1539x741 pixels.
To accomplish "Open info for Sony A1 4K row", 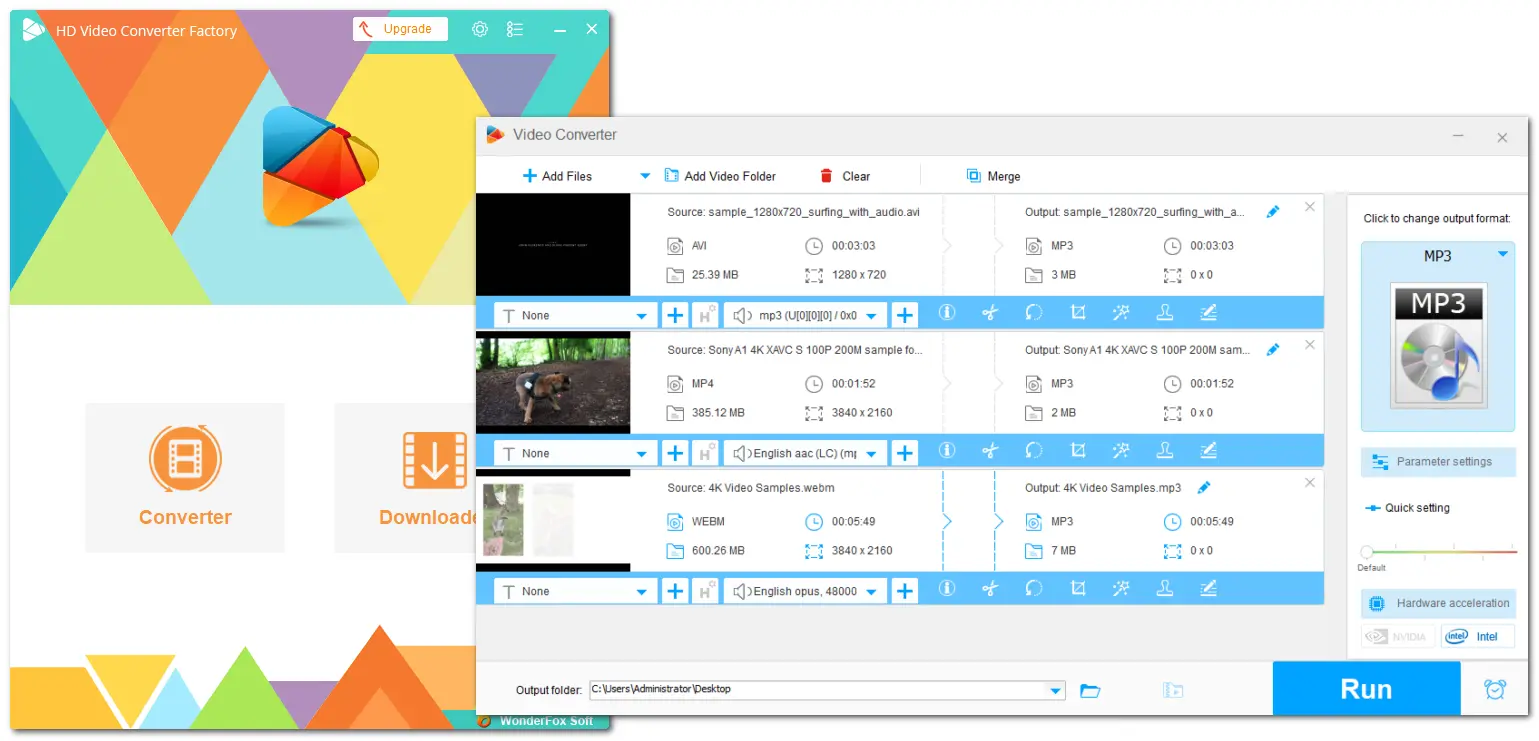I will 946,452.
